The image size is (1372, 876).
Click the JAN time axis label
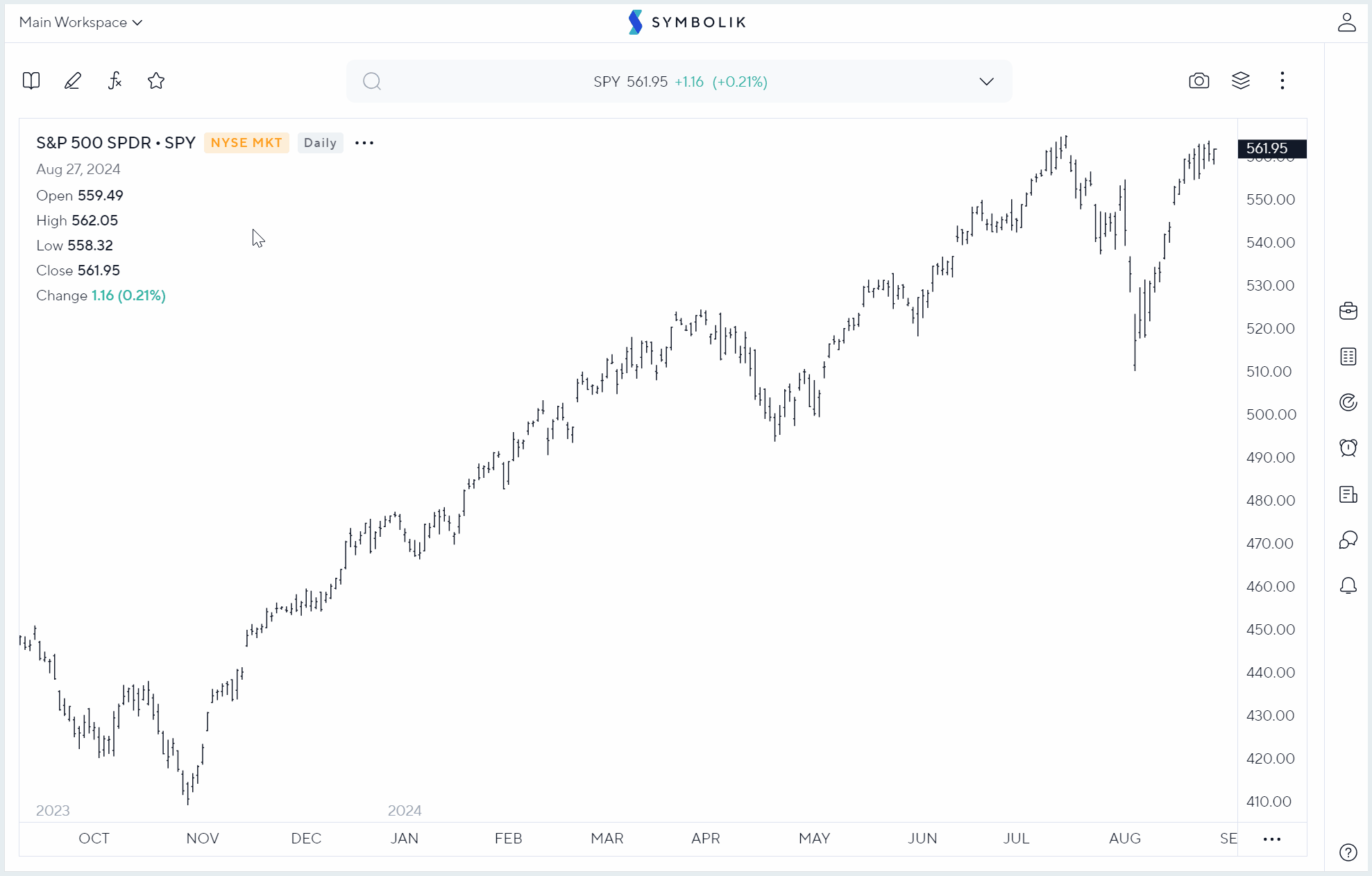[404, 839]
